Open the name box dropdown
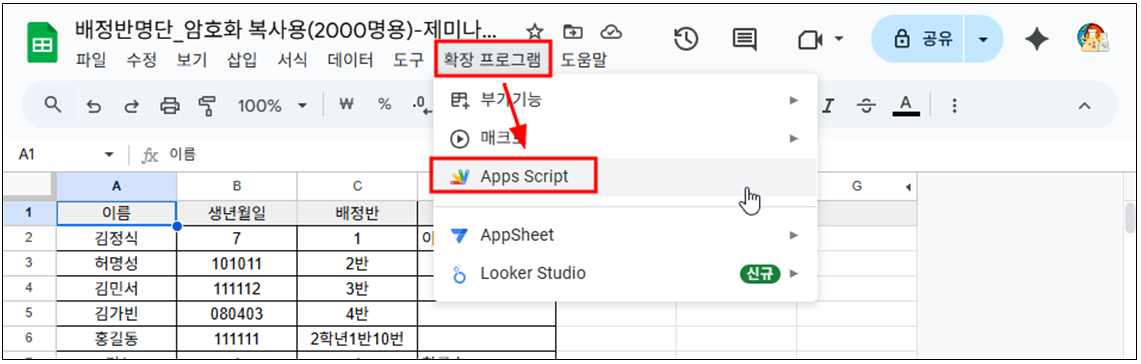Screen dimensions: 1141x364 tap(110, 154)
